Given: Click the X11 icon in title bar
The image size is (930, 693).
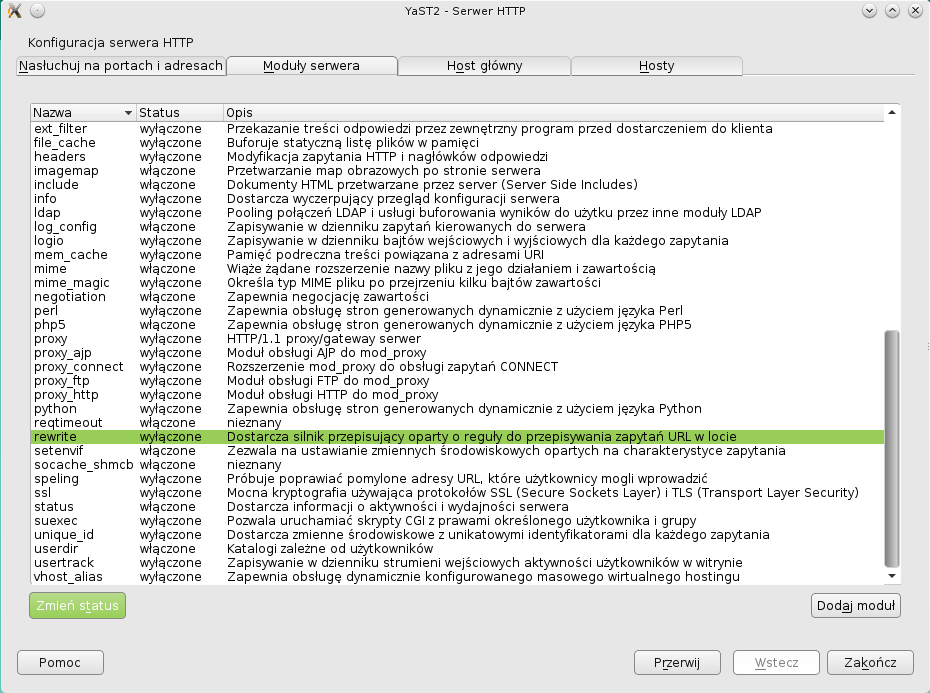Looking at the screenshot, I should point(14,10).
